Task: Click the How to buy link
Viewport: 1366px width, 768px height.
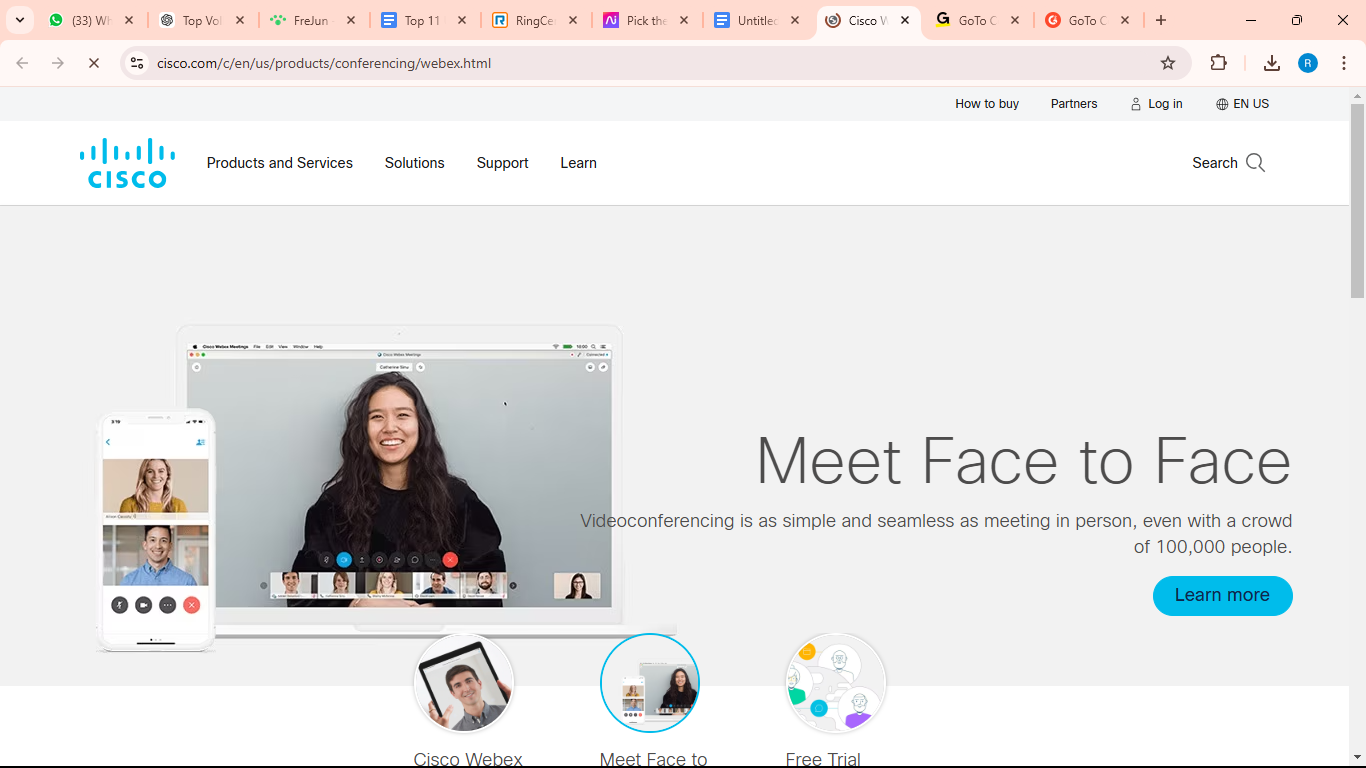Action: point(987,104)
